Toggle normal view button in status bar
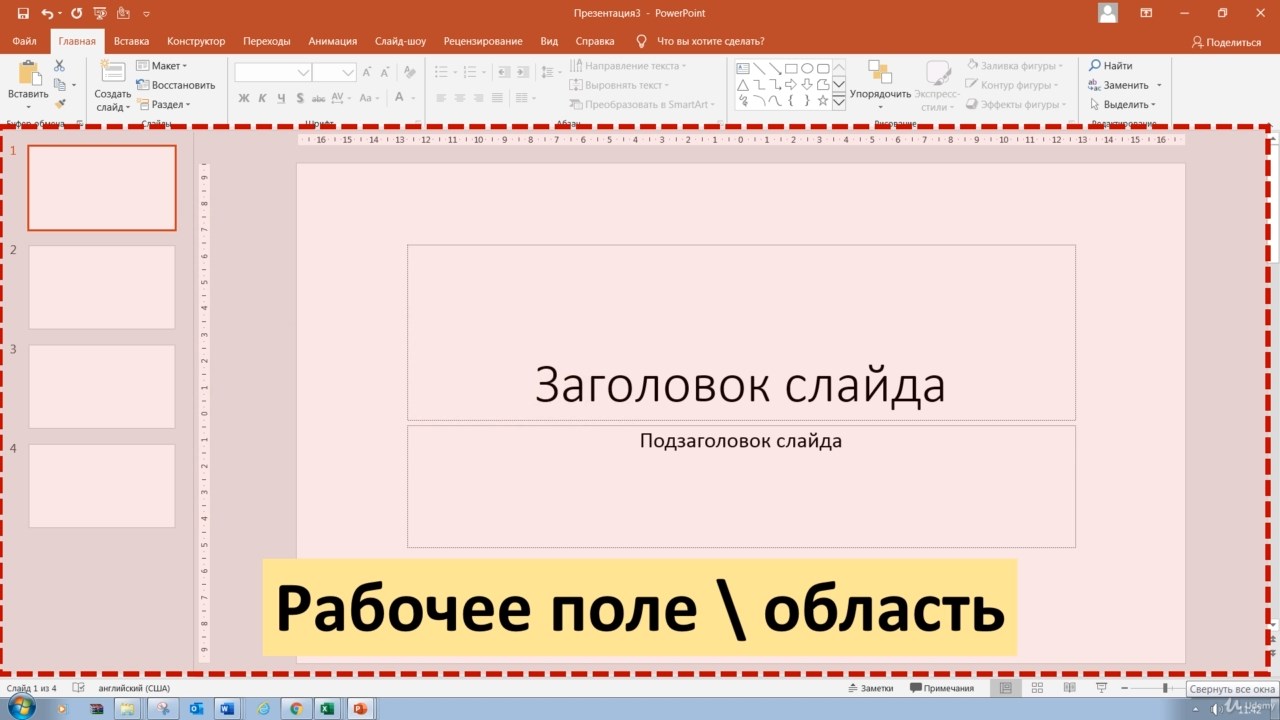This screenshot has height=720, width=1280. pos(1006,688)
